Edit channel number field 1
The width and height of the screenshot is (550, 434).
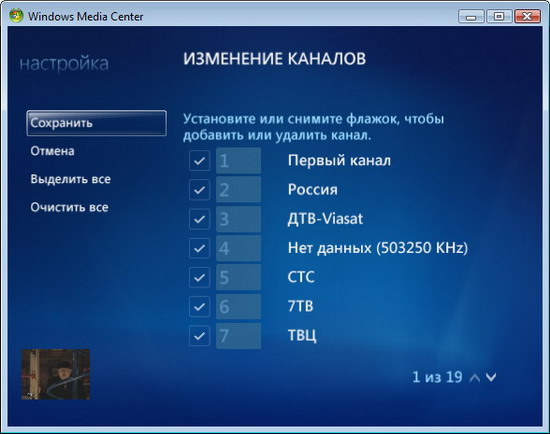pyautogui.click(x=239, y=161)
